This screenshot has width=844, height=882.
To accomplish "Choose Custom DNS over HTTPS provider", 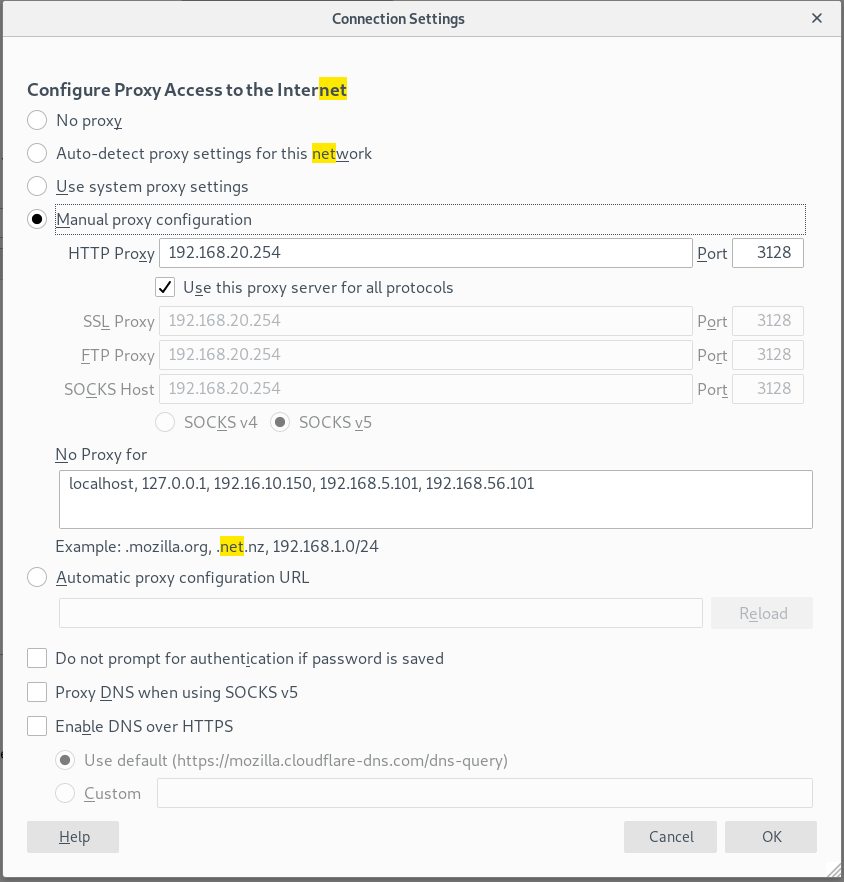I will 65,793.
